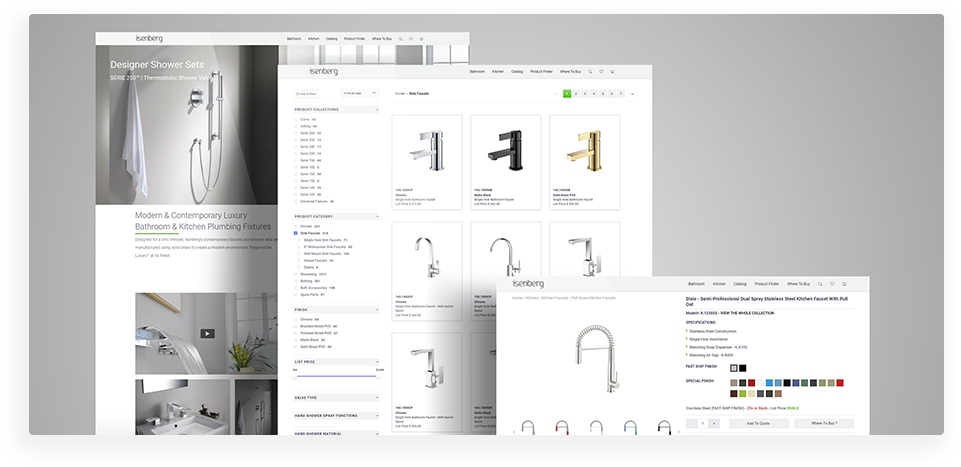The height and width of the screenshot is (467, 961).
Task: Show next product thumbnails arrow
Action: (x=678, y=432)
